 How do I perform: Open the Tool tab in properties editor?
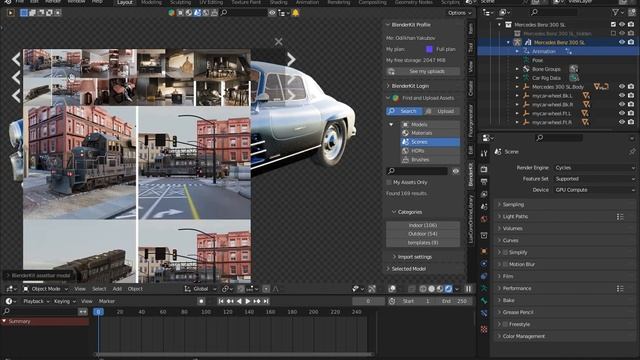click(x=484, y=153)
